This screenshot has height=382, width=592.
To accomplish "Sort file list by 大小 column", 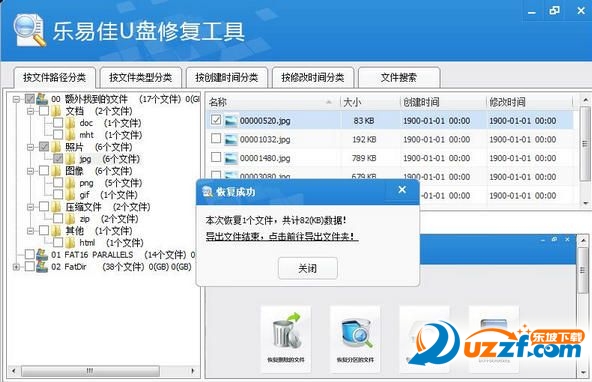I will 370,102.
